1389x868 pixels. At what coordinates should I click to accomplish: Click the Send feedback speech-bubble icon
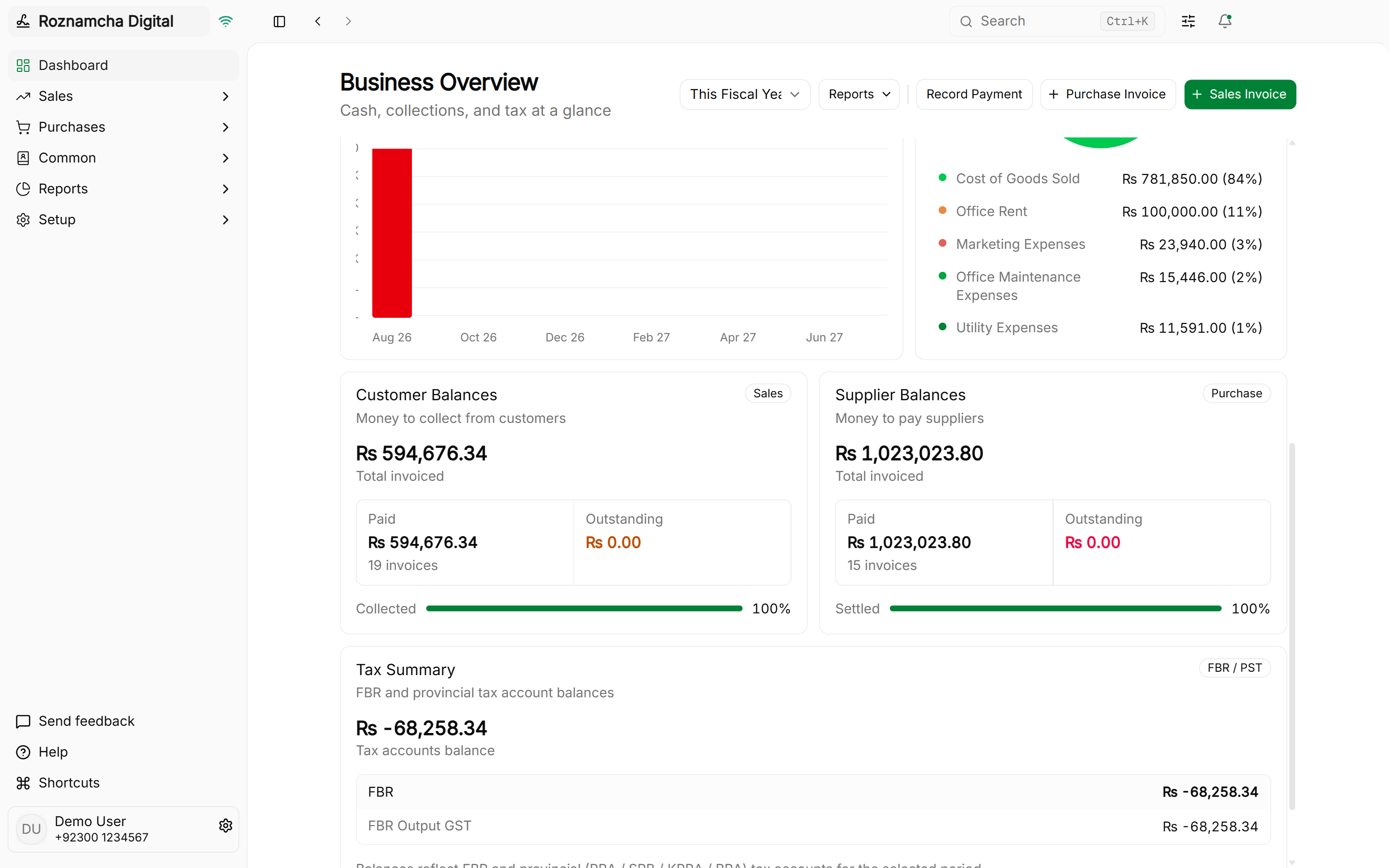click(x=23, y=721)
